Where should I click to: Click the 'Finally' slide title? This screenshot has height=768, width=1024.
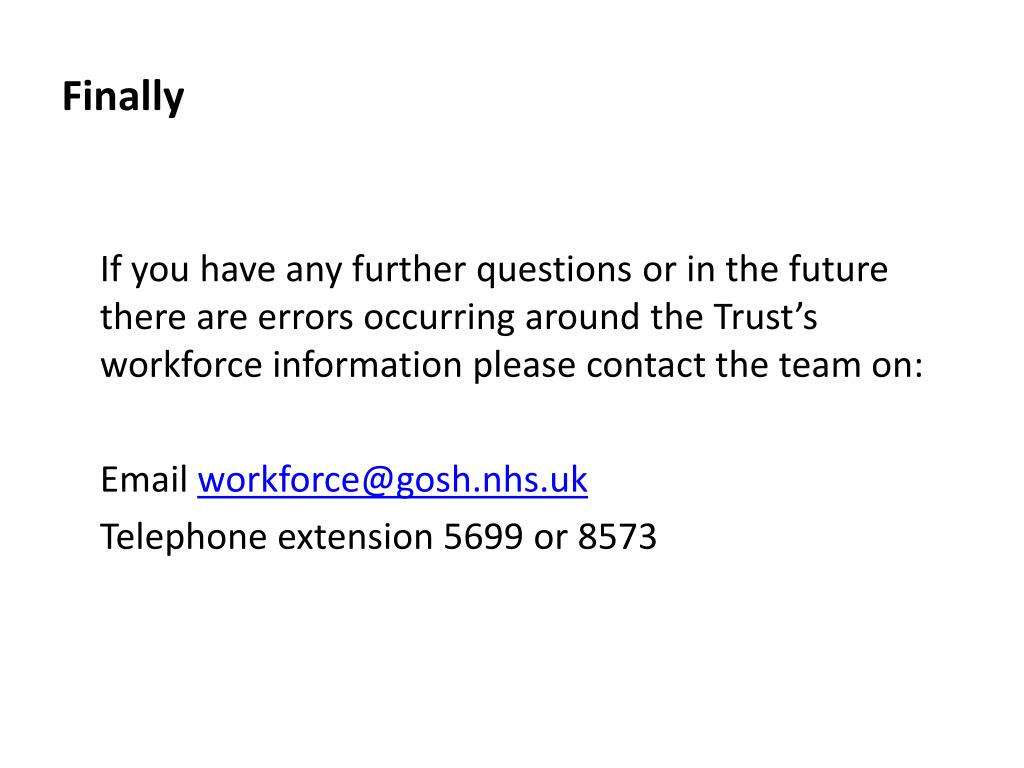123,98
